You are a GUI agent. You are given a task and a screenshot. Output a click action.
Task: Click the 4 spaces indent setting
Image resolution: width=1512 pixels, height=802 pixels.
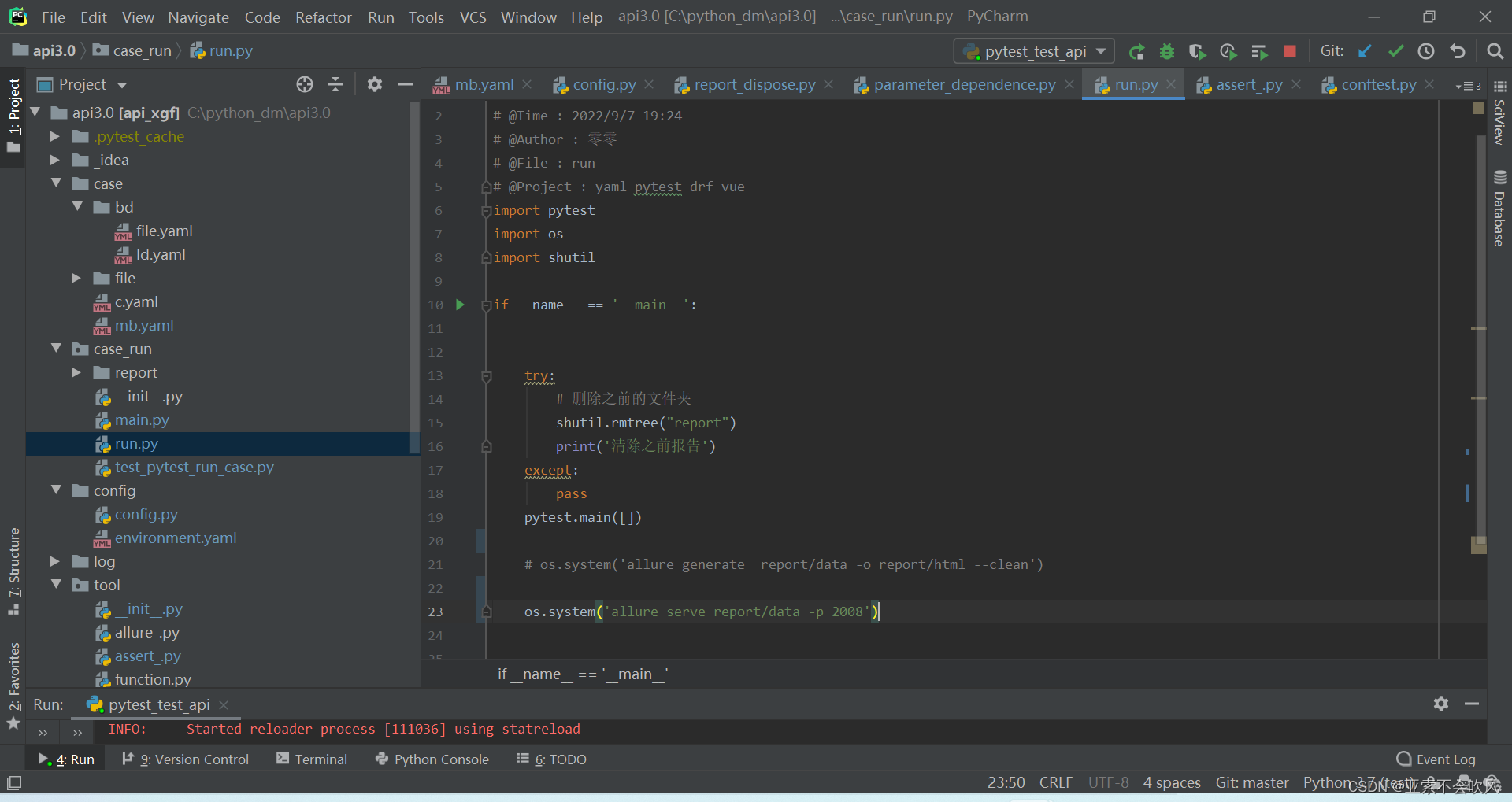pos(1172,782)
